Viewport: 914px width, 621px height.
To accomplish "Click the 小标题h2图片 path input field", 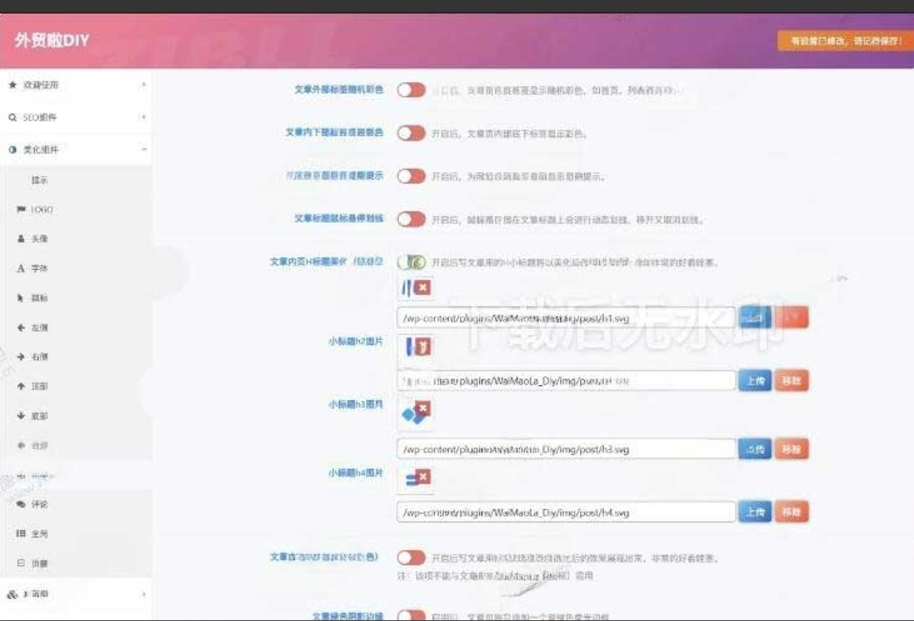I will [566, 381].
